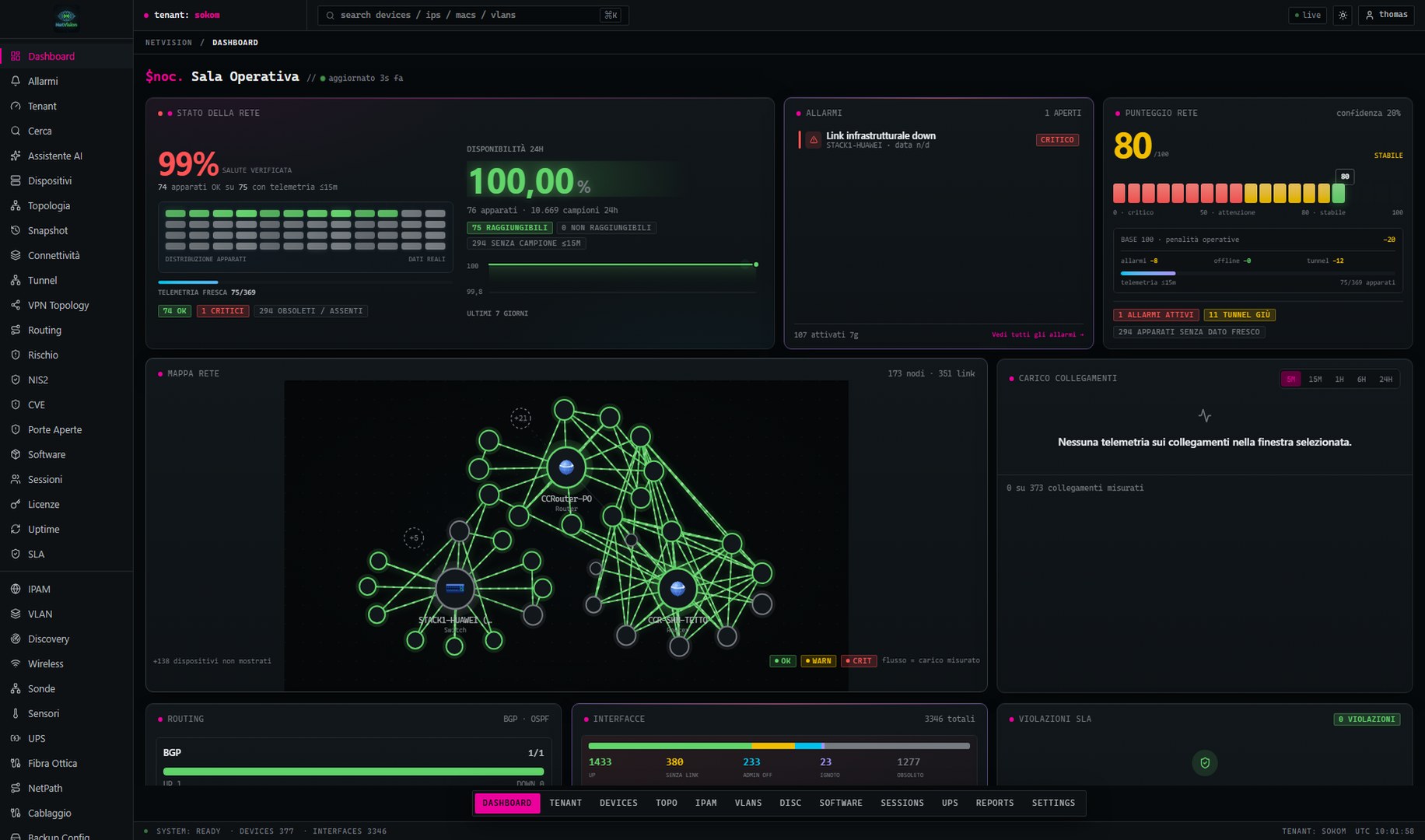The image size is (1425, 840).
Task: Toggle the live status indicator
Action: pyautogui.click(x=1308, y=15)
